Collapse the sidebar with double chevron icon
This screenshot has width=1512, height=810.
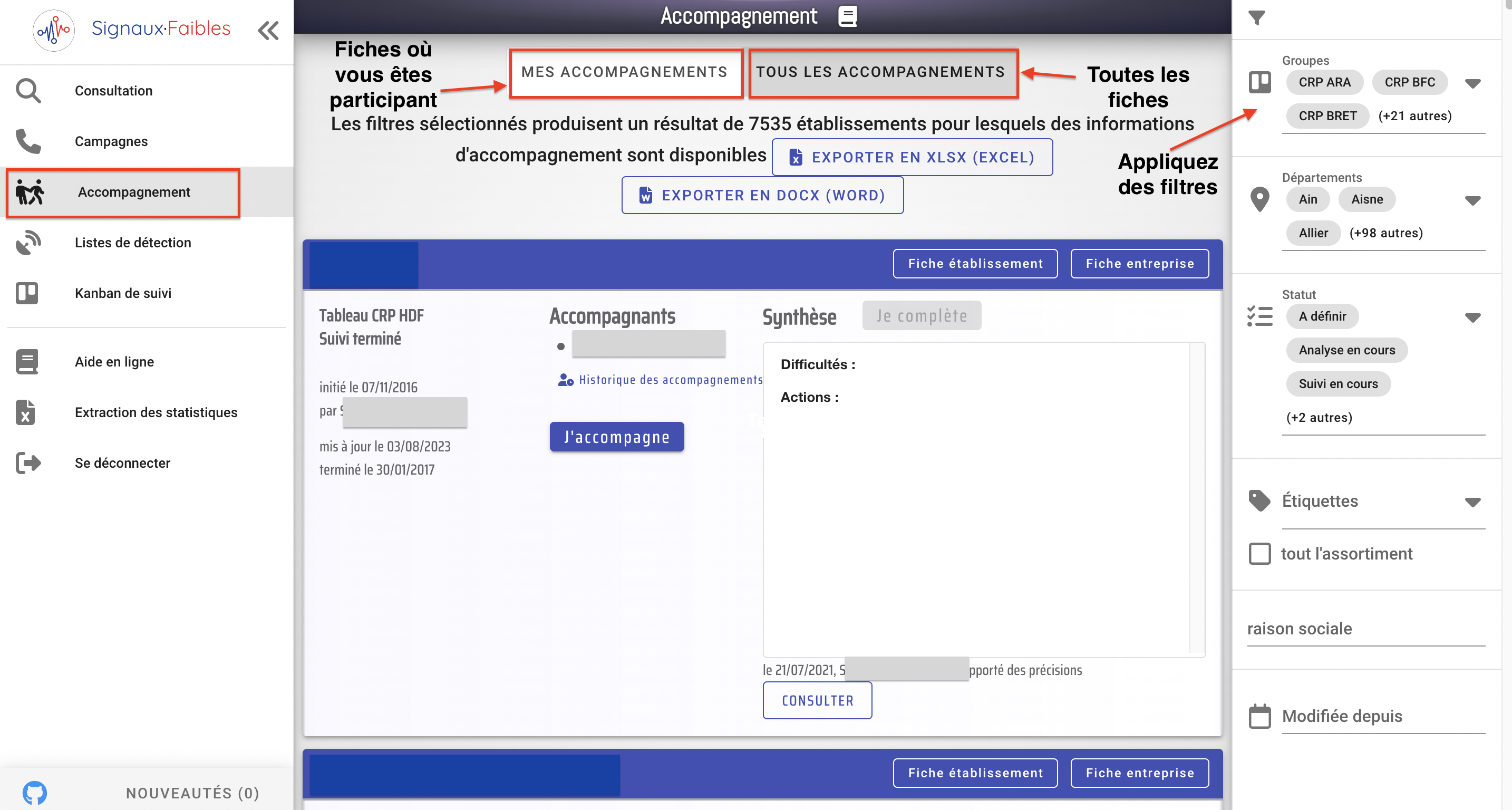tap(268, 31)
